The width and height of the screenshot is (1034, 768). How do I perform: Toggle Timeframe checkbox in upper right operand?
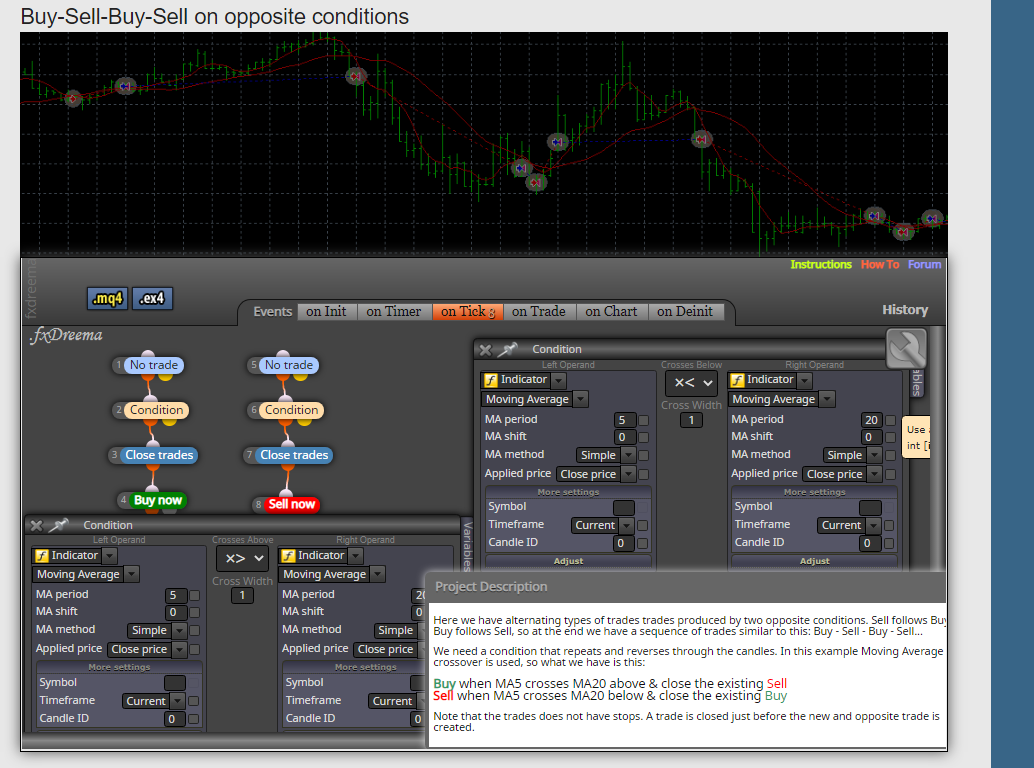[889, 525]
